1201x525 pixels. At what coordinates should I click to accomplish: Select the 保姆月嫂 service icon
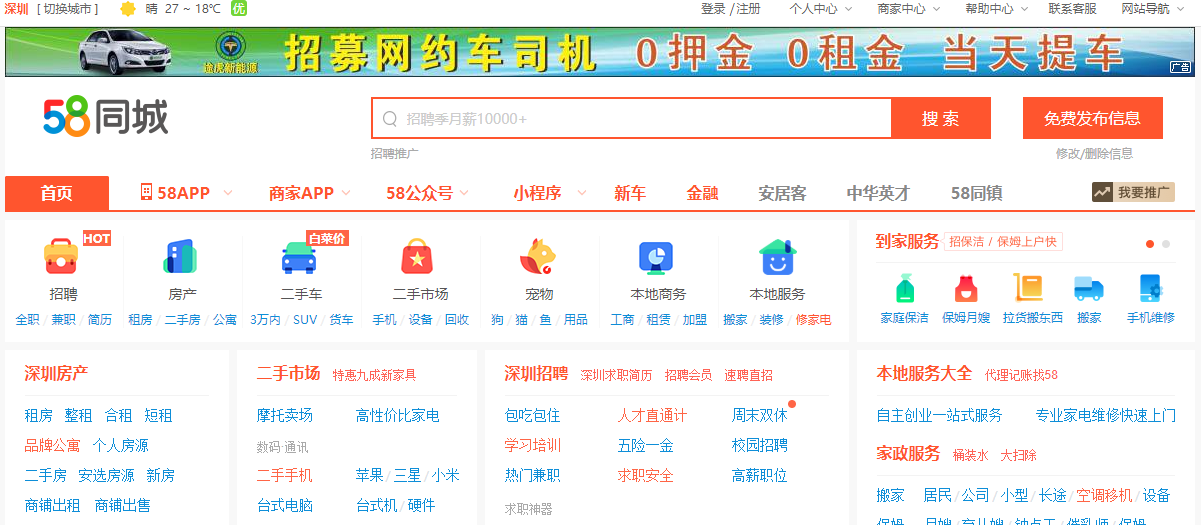coord(965,288)
